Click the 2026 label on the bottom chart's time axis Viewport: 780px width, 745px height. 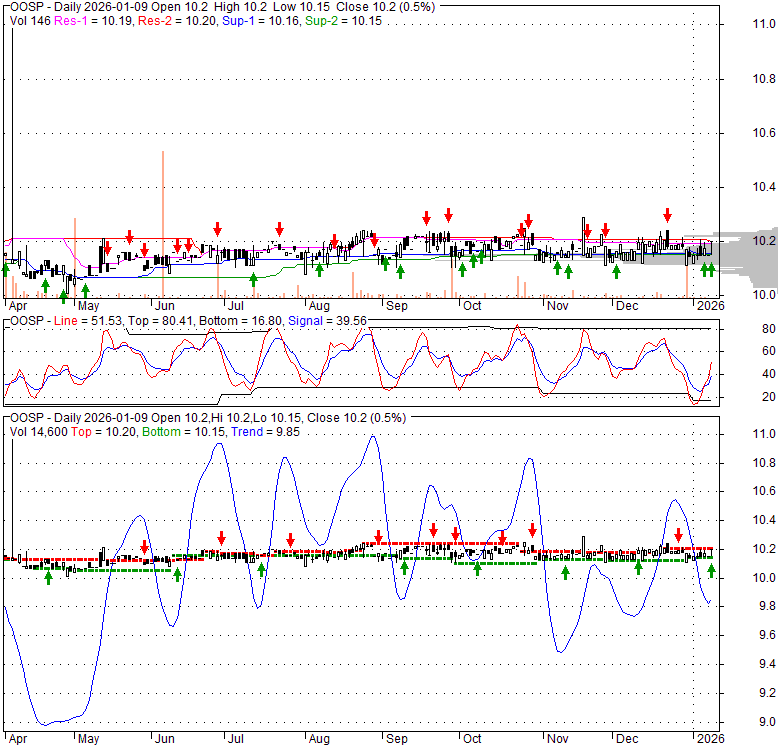pos(709,739)
